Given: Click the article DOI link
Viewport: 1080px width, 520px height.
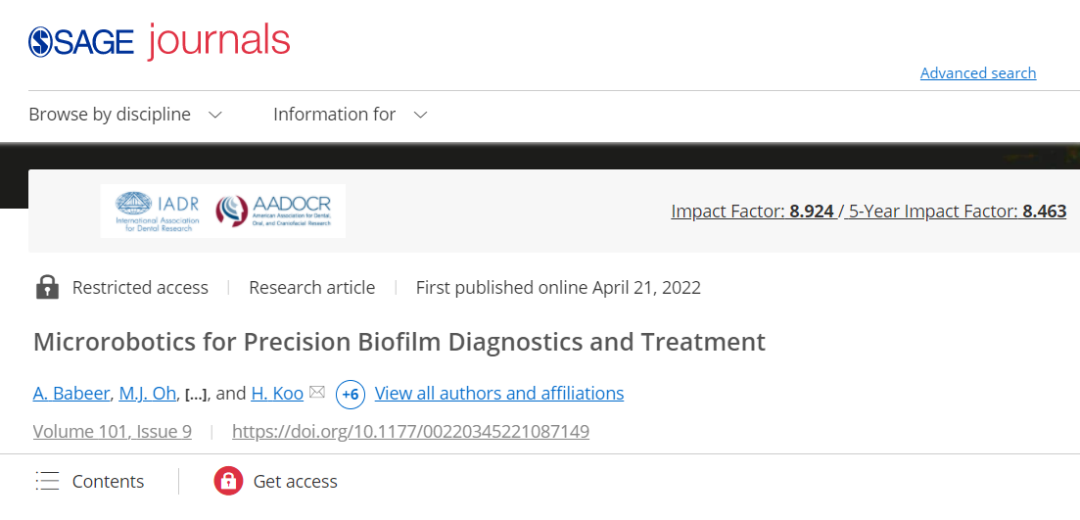Looking at the screenshot, I should point(410,431).
